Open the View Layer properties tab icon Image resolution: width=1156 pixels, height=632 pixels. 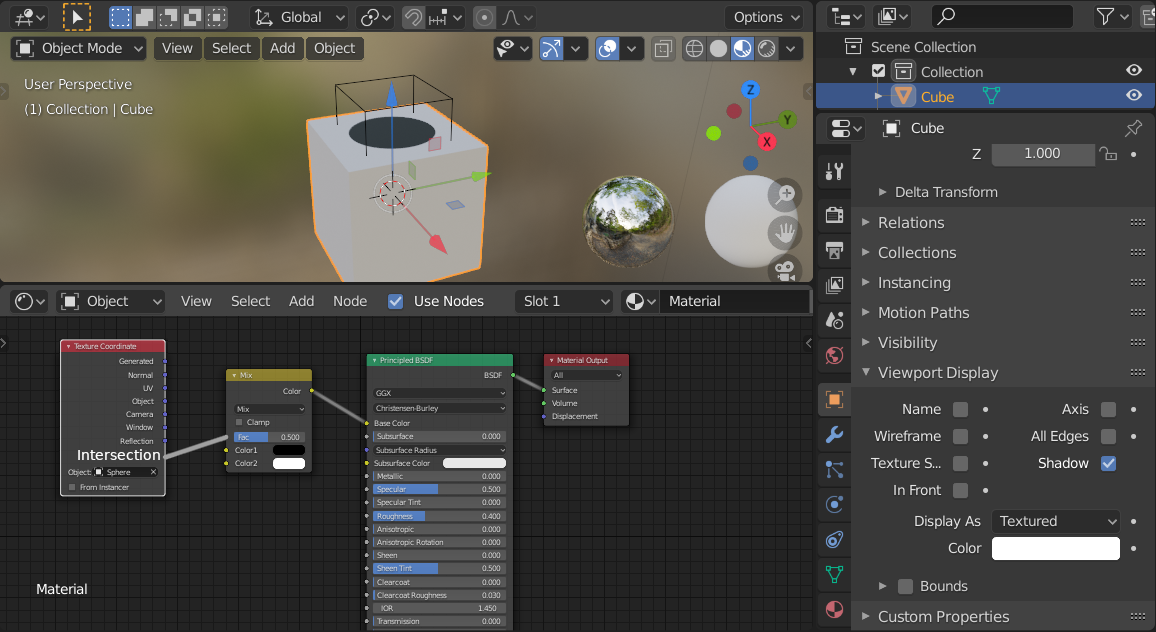coord(835,285)
